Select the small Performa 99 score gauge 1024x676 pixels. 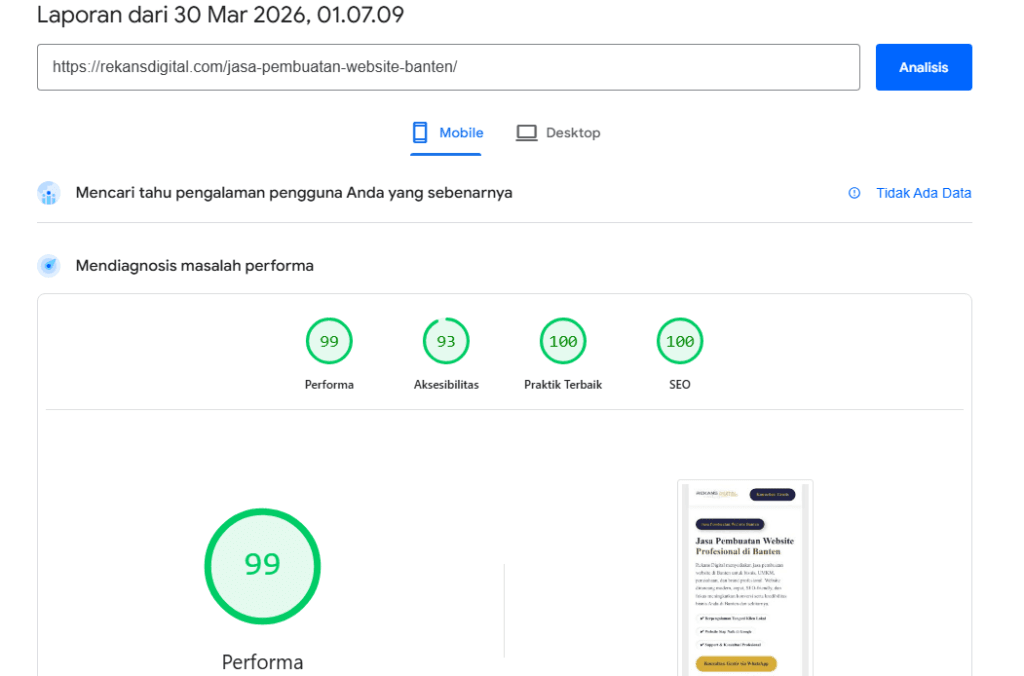pyautogui.click(x=329, y=342)
